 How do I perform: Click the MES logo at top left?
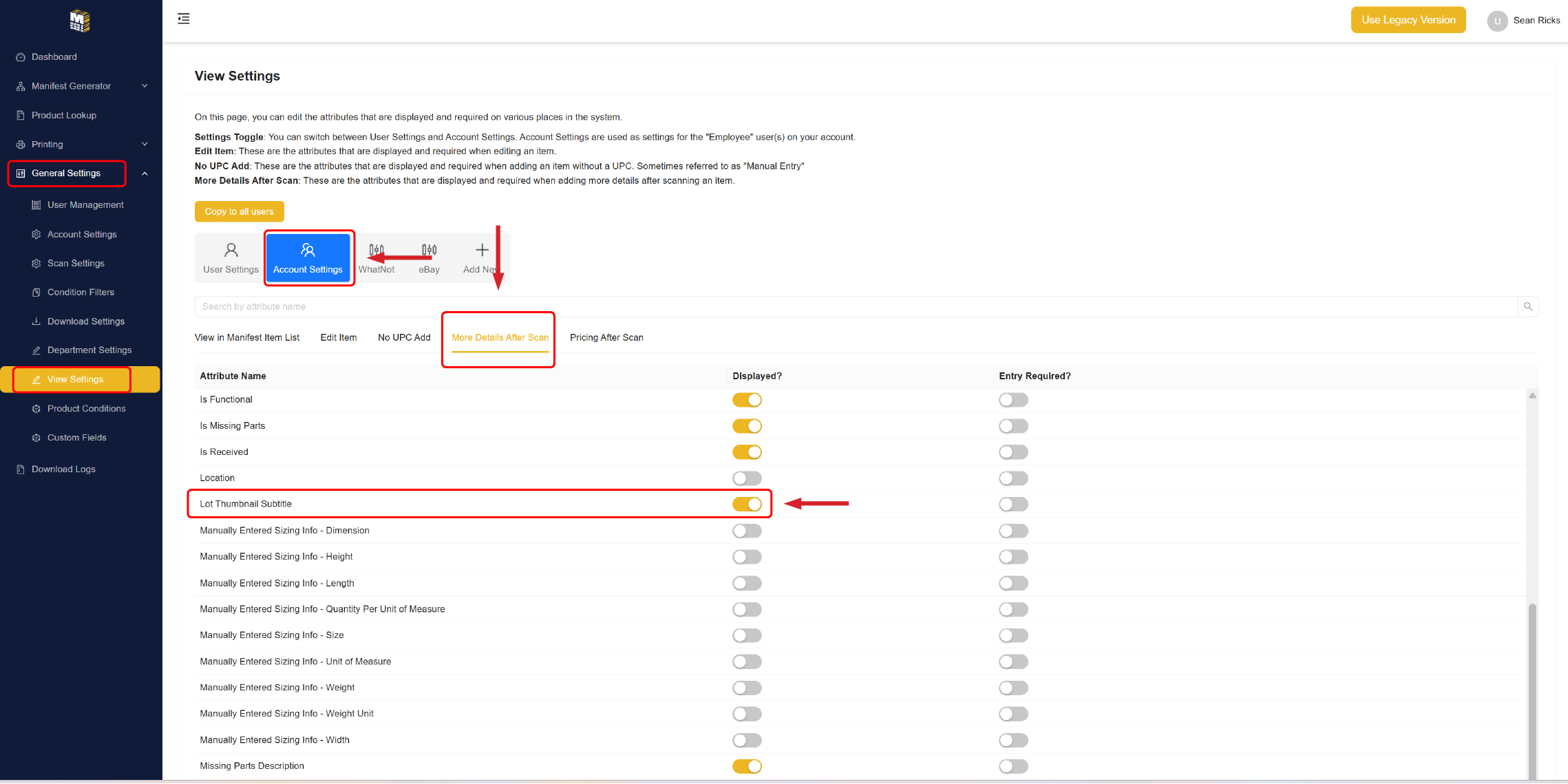80,21
